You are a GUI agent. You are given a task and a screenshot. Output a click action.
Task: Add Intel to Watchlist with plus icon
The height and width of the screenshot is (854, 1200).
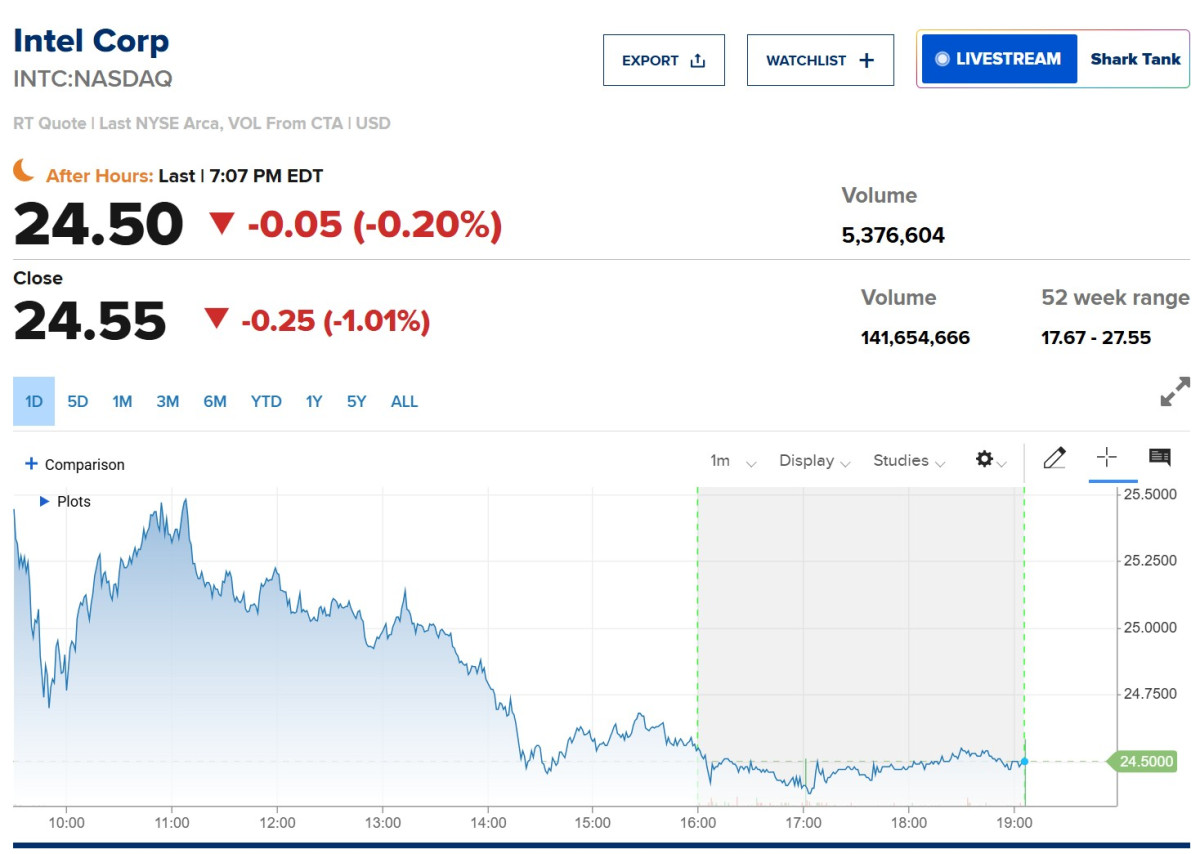[x=867, y=61]
